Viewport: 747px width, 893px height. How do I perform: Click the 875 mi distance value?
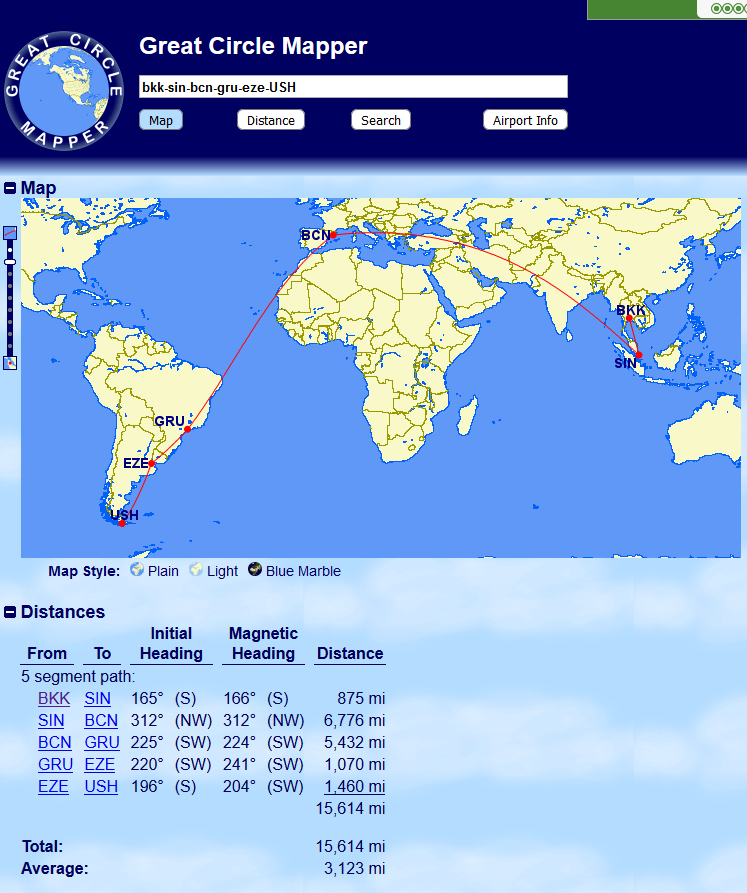(x=361, y=698)
